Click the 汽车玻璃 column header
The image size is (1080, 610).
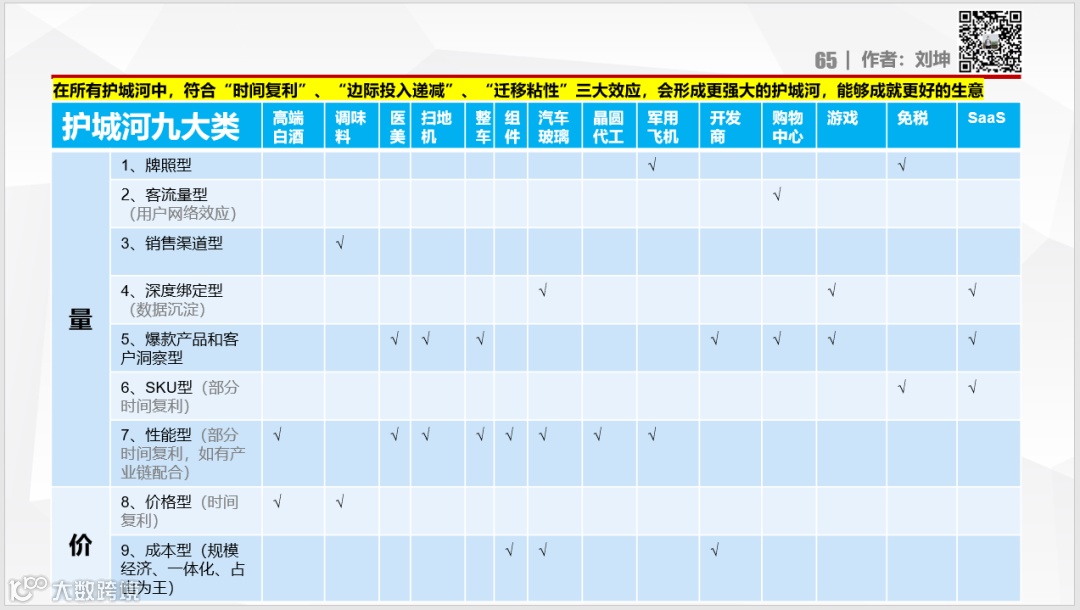(554, 127)
